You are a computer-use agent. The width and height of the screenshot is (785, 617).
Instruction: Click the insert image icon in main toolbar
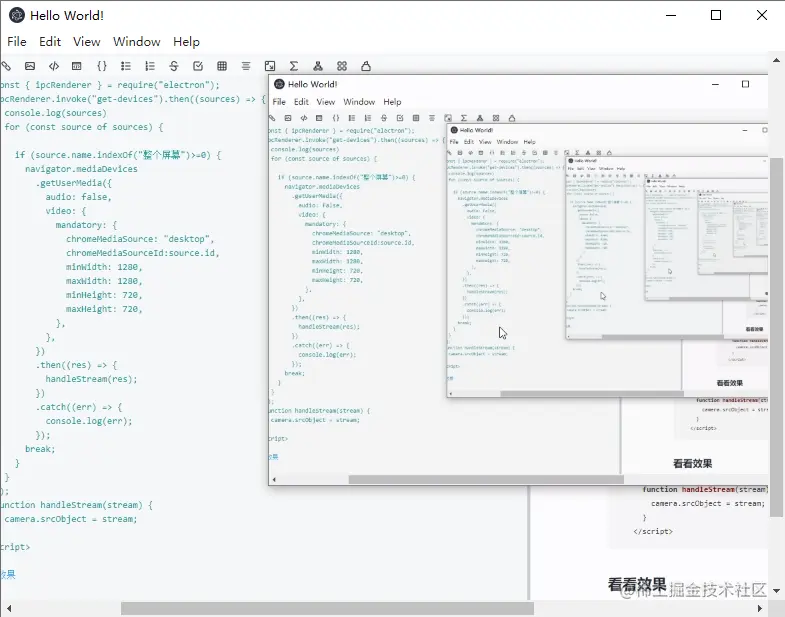[30, 66]
